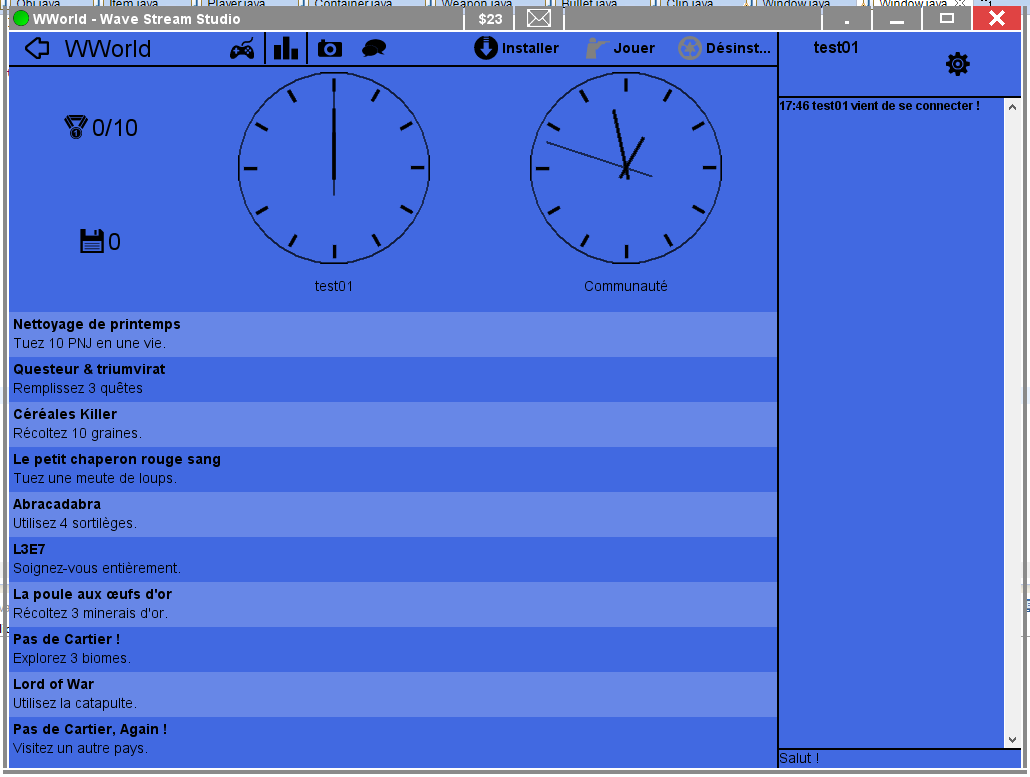Click the back arrow next to WWorld

[x=37, y=49]
